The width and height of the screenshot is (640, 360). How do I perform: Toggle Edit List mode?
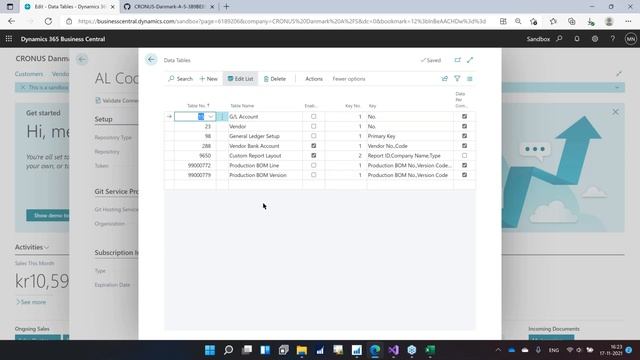[x=240, y=79]
